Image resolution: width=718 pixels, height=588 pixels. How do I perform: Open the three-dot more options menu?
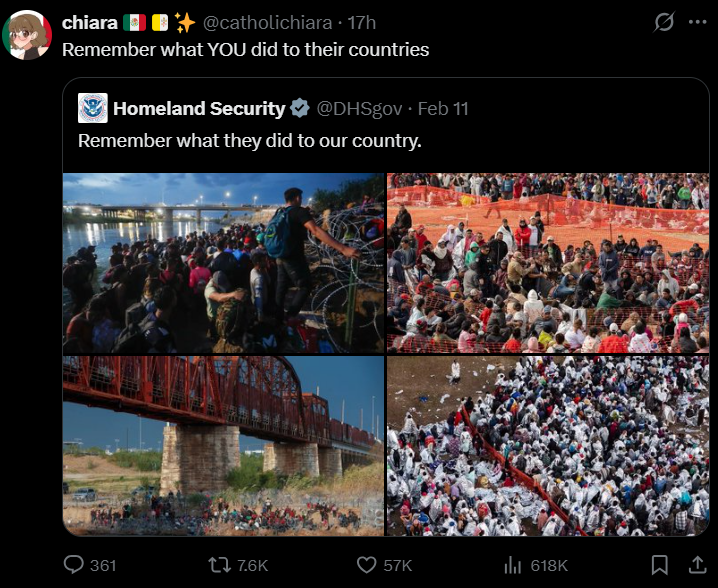tap(697, 22)
